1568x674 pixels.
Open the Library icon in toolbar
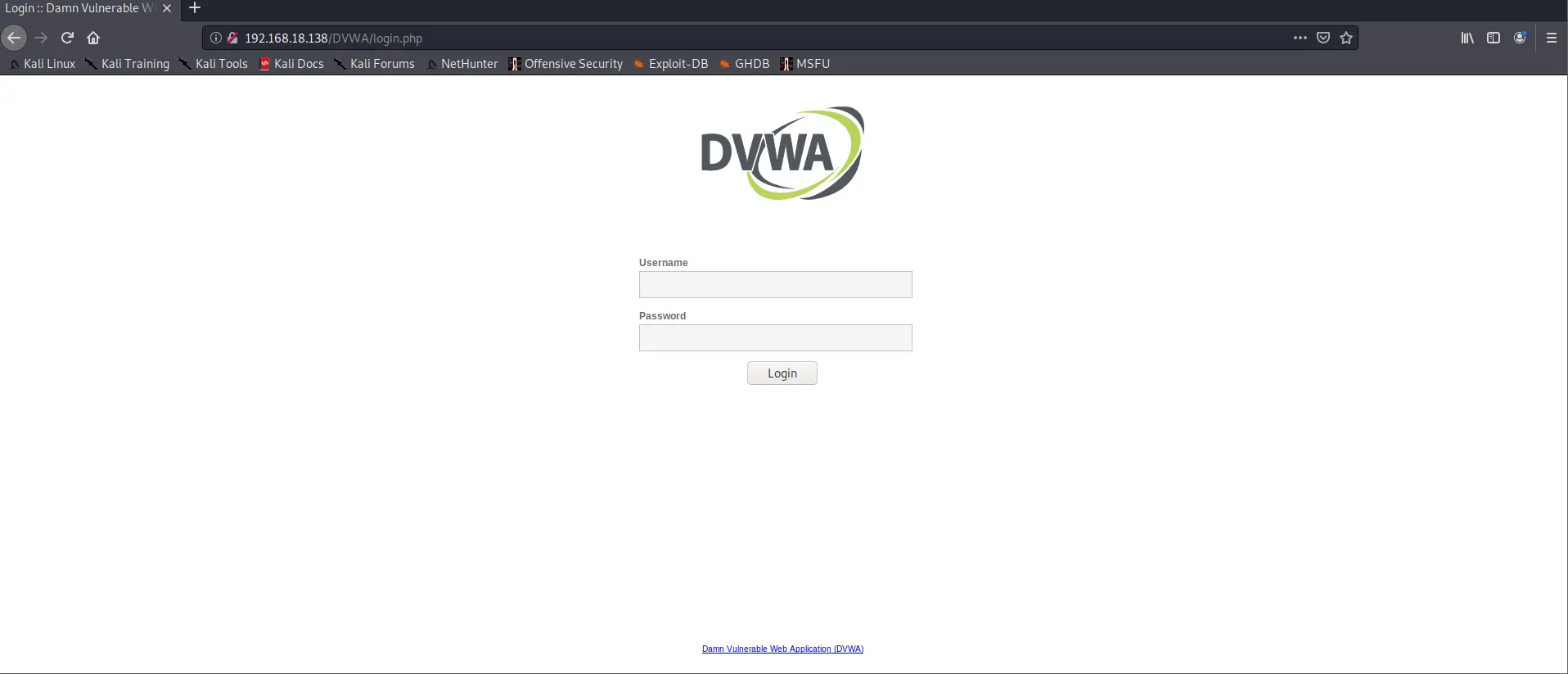[x=1467, y=38]
